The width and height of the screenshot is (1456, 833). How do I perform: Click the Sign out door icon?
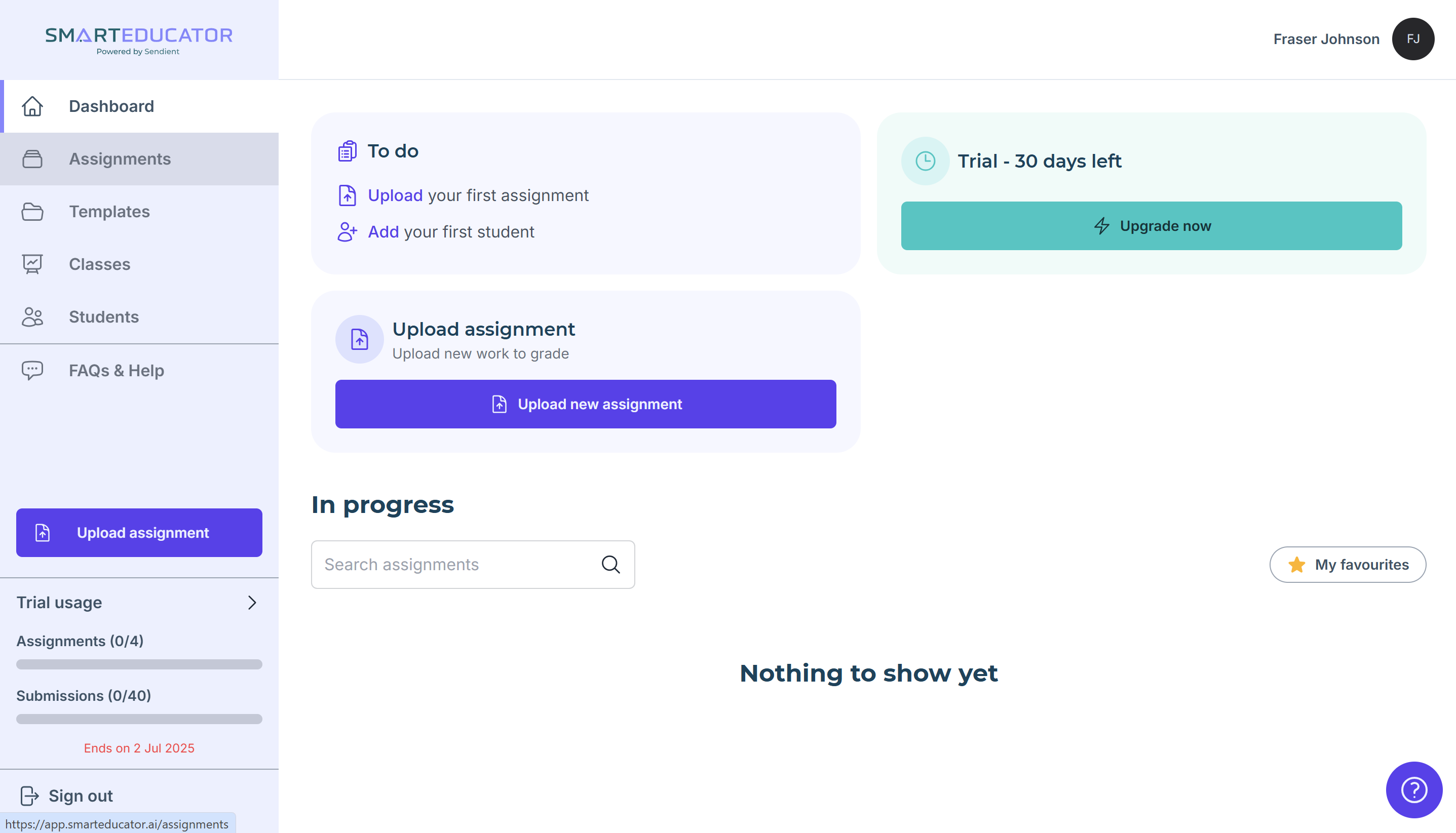29,796
